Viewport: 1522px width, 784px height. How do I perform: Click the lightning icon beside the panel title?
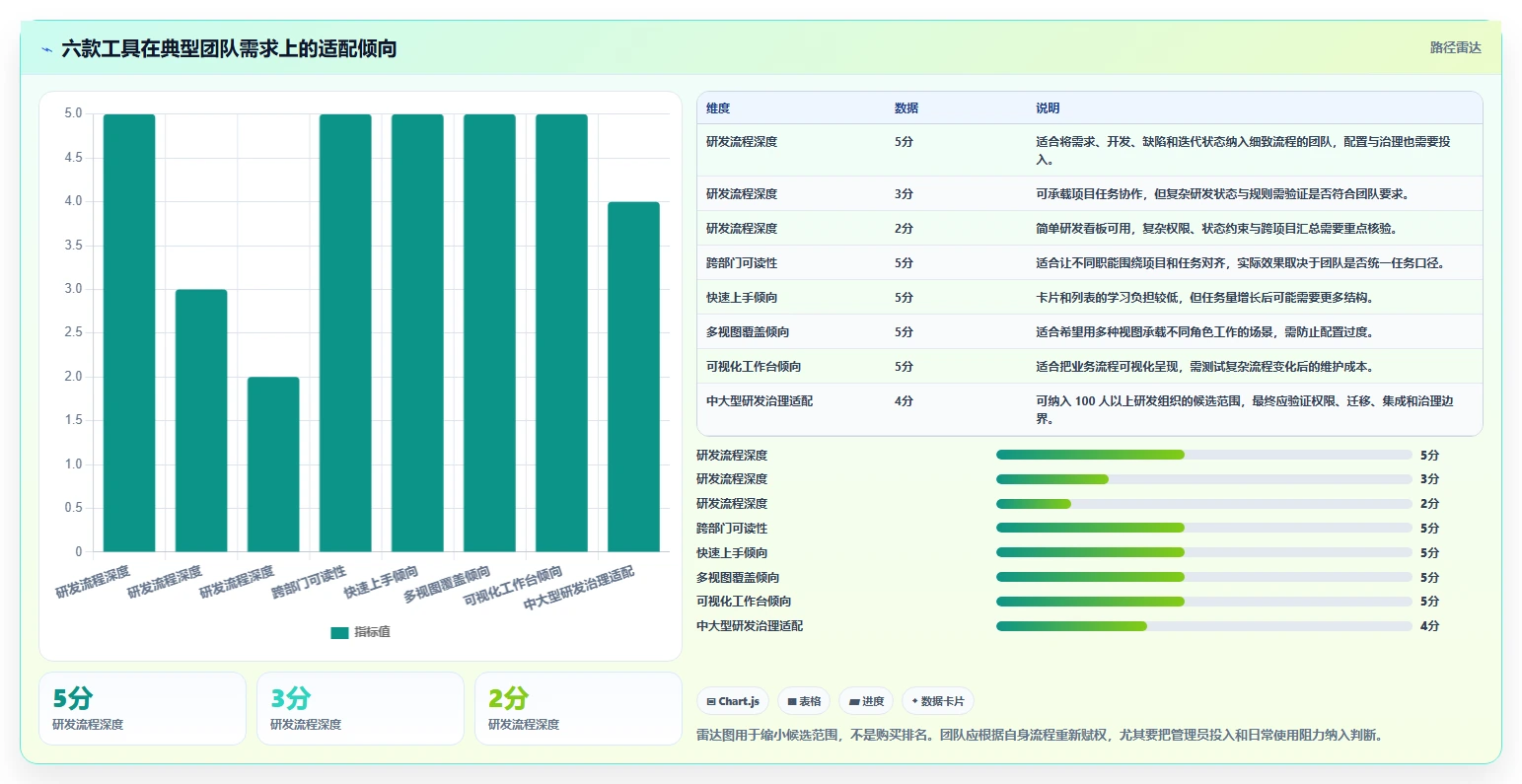point(46,49)
